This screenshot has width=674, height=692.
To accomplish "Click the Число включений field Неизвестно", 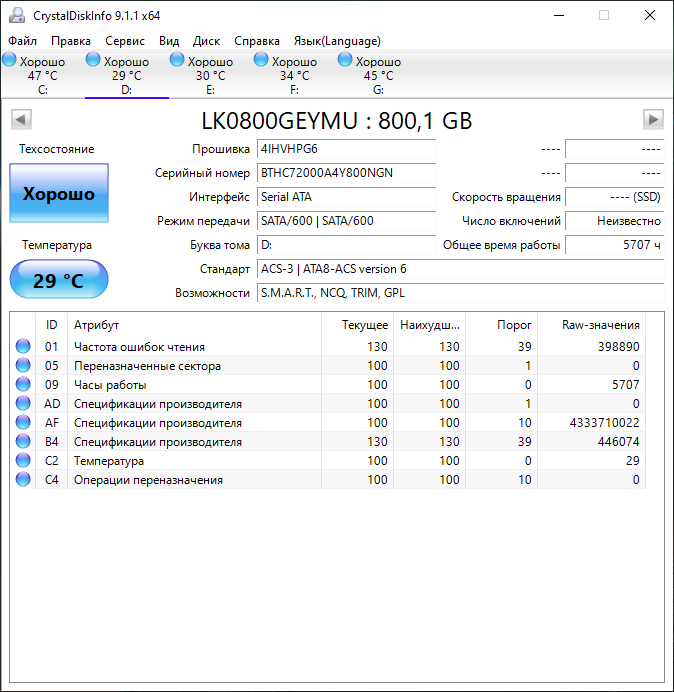I will coord(614,221).
